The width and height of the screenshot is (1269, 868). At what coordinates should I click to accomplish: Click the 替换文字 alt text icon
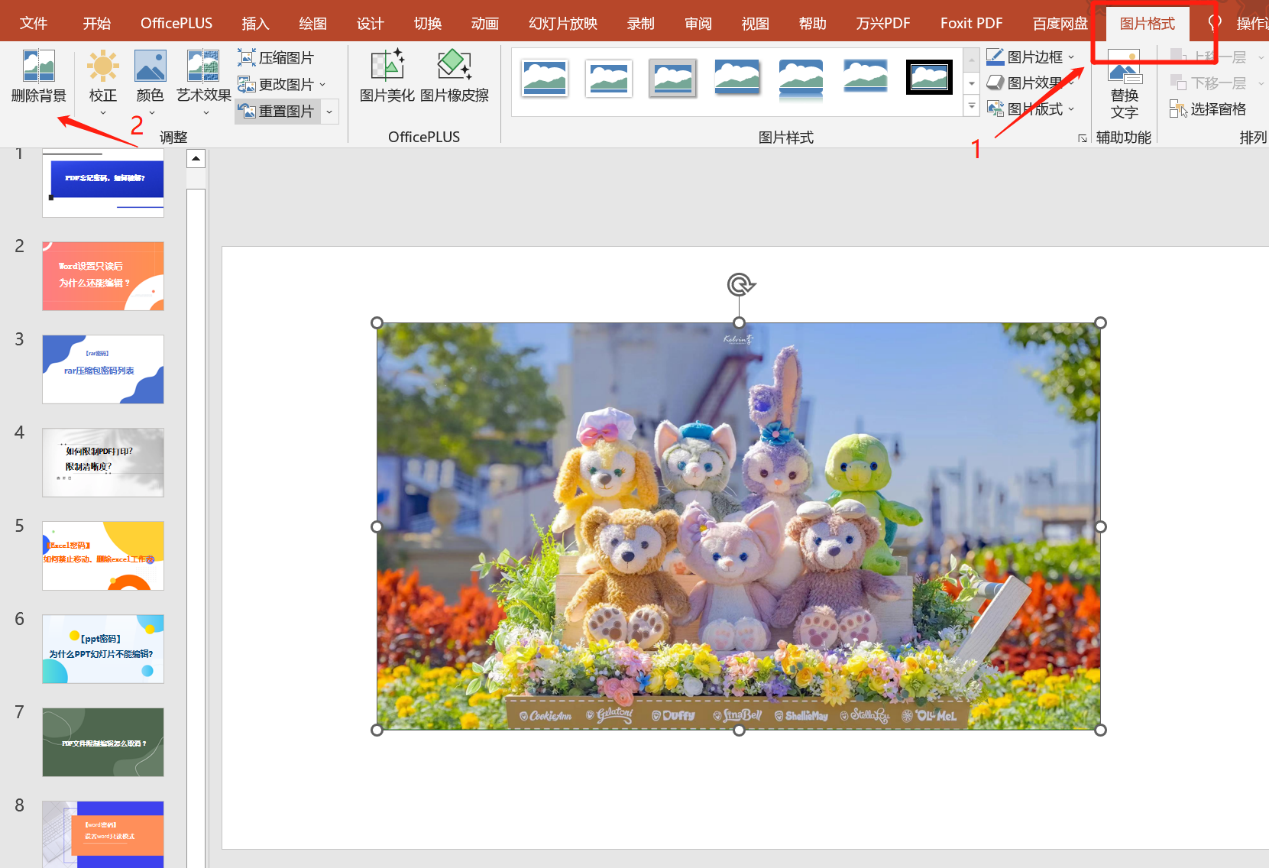click(x=1124, y=84)
